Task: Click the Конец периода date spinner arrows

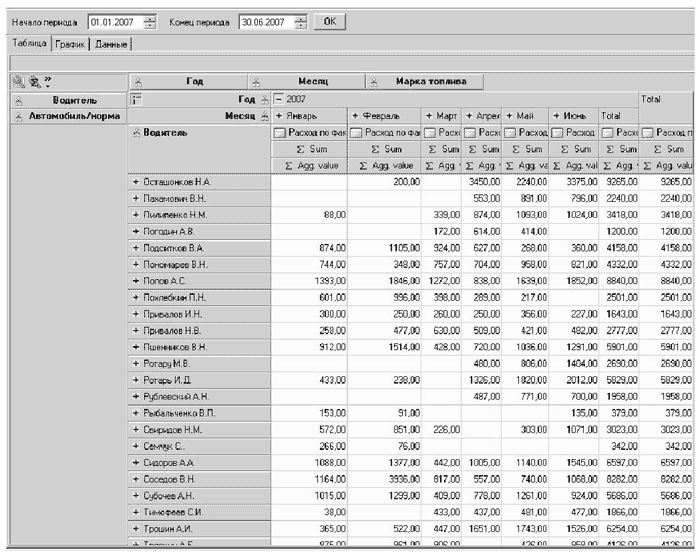Action: click(301, 22)
